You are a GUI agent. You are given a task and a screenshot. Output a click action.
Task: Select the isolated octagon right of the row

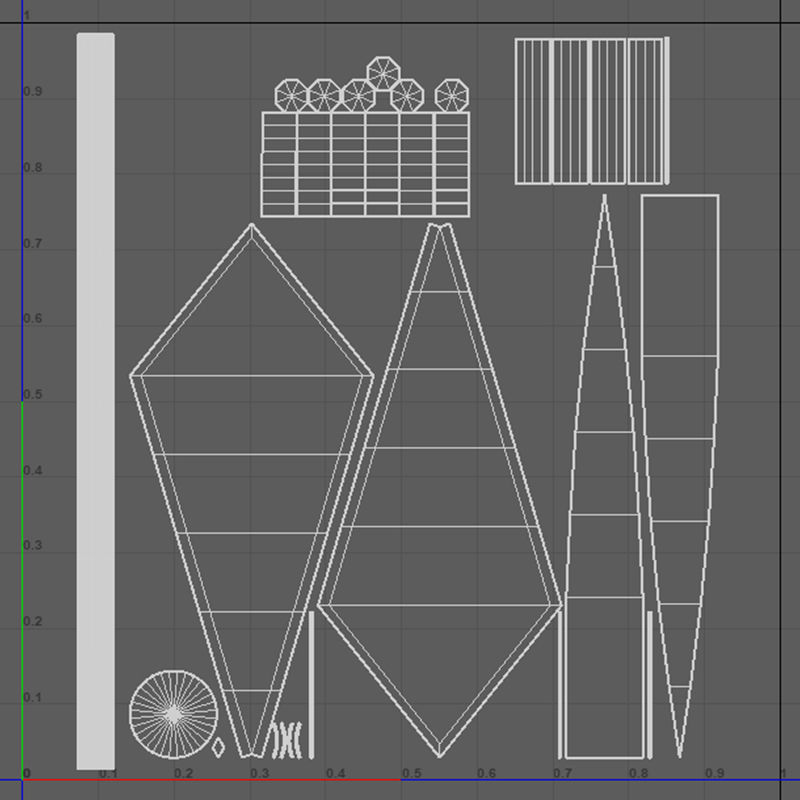click(452, 95)
